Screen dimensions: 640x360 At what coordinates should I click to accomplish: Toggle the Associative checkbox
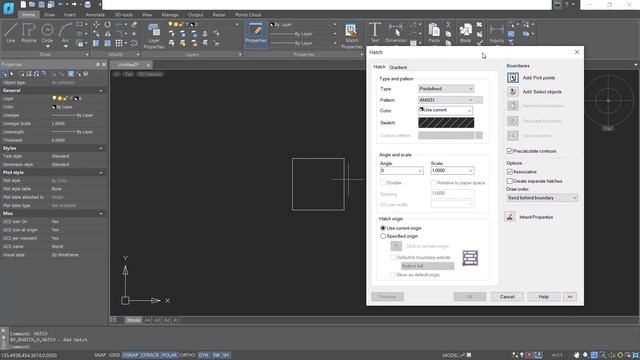(x=509, y=172)
